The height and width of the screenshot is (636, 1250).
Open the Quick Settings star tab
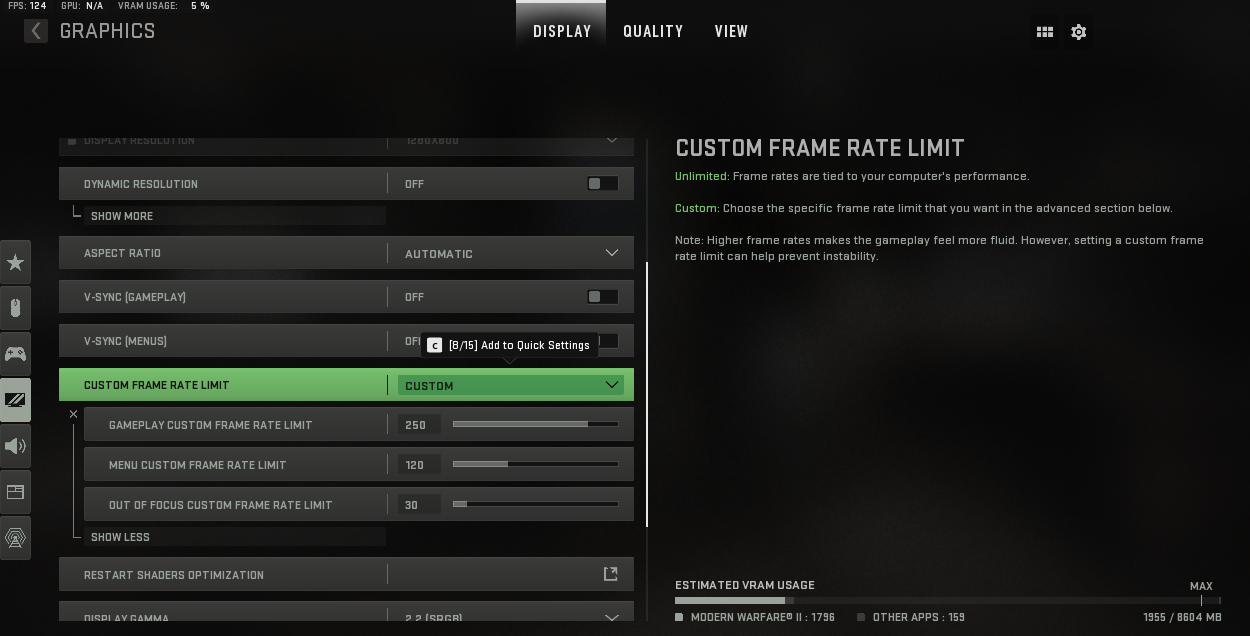(15, 262)
